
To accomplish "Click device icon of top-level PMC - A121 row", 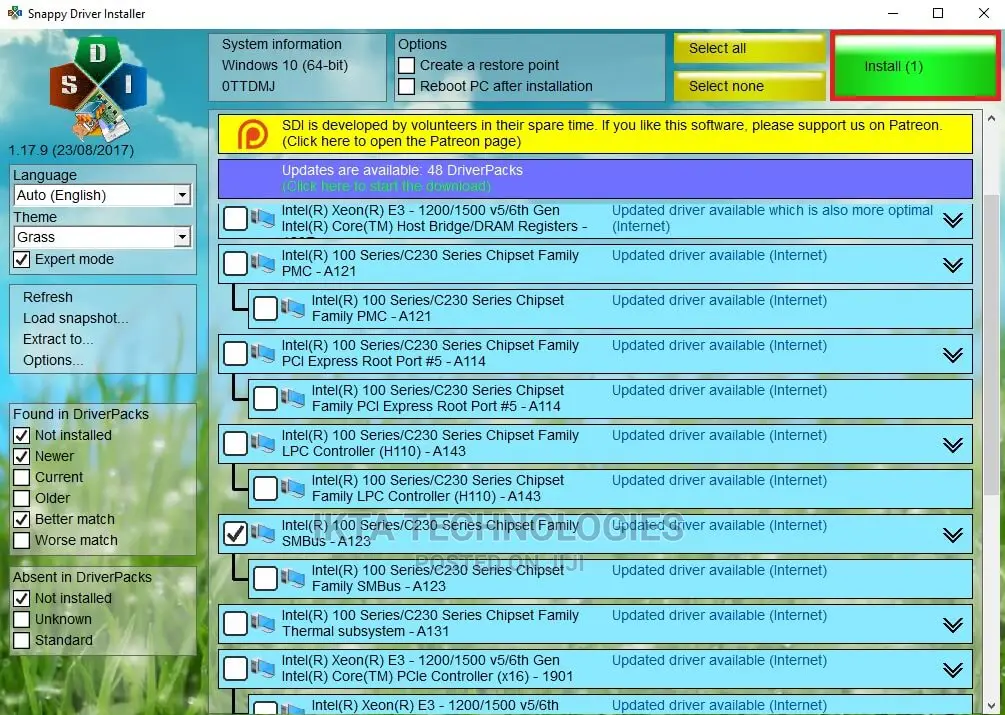I will (263, 263).
